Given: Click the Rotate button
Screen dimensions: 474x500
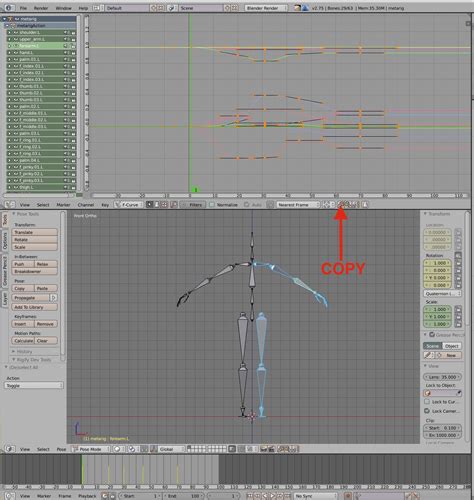Looking at the screenshot, I should point(35,240).
